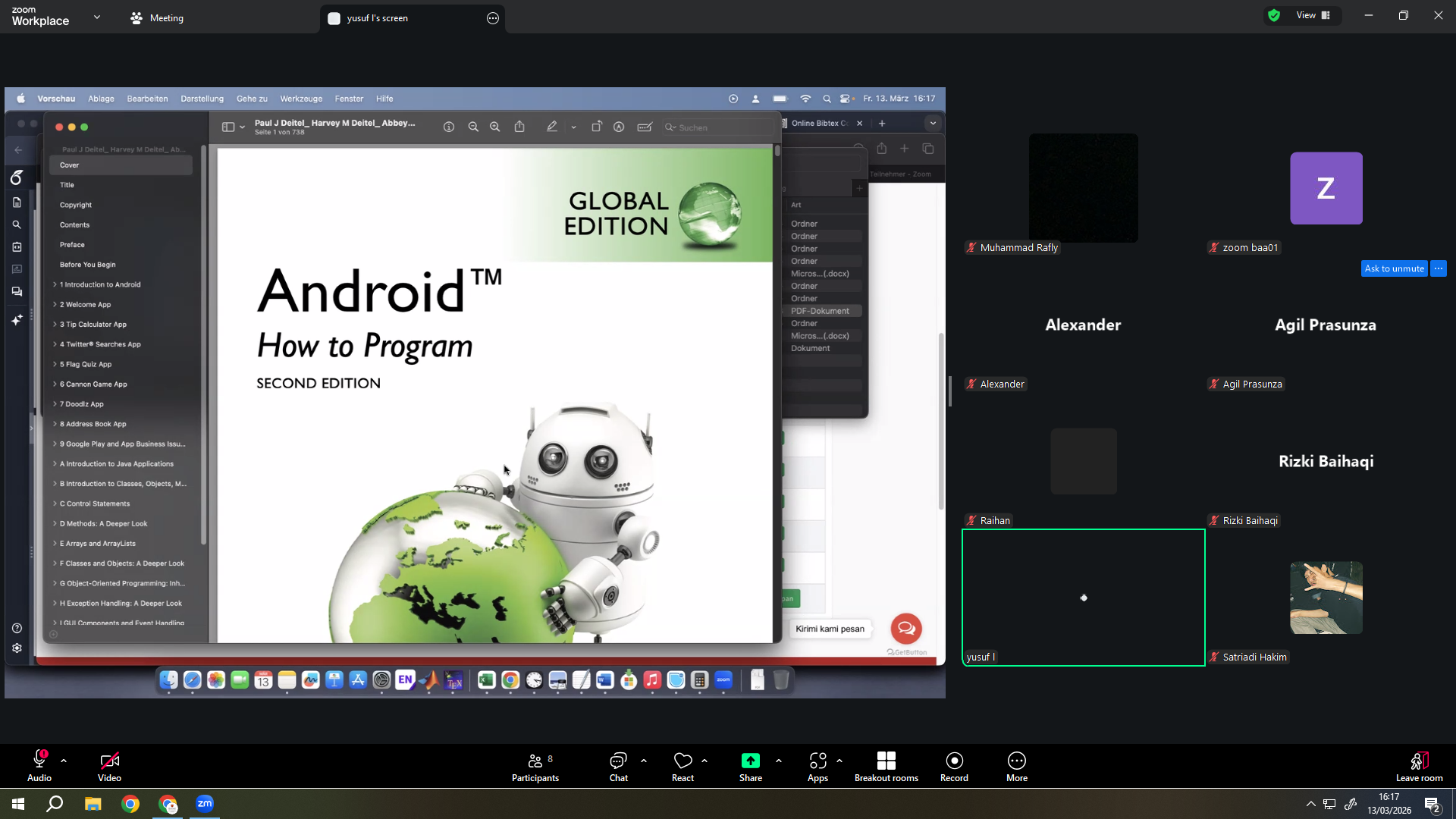Open the Hilfe menu

point(384,99)
